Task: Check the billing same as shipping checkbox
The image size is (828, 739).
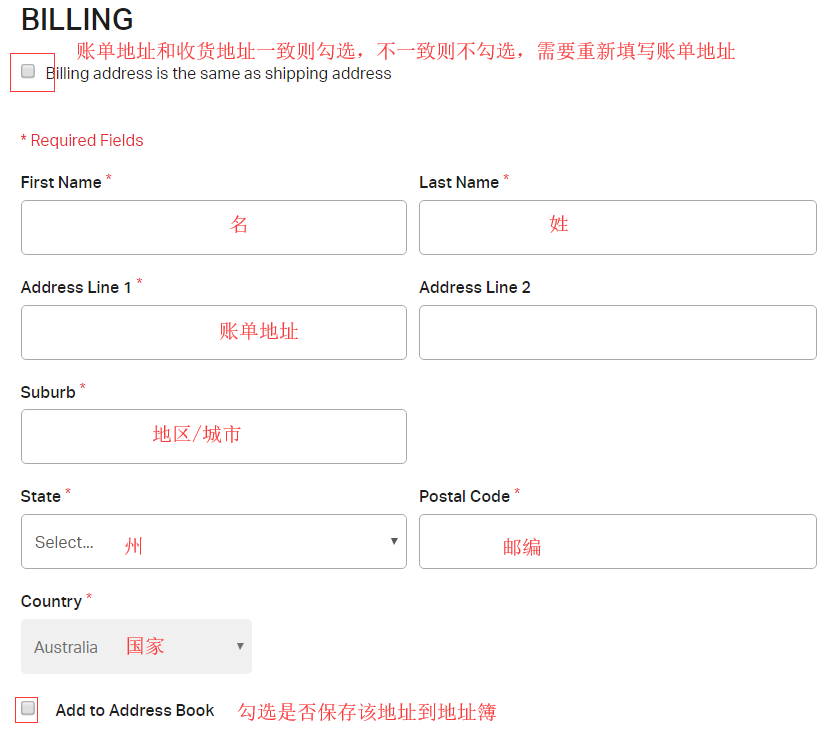Action: tap(28, 71)
